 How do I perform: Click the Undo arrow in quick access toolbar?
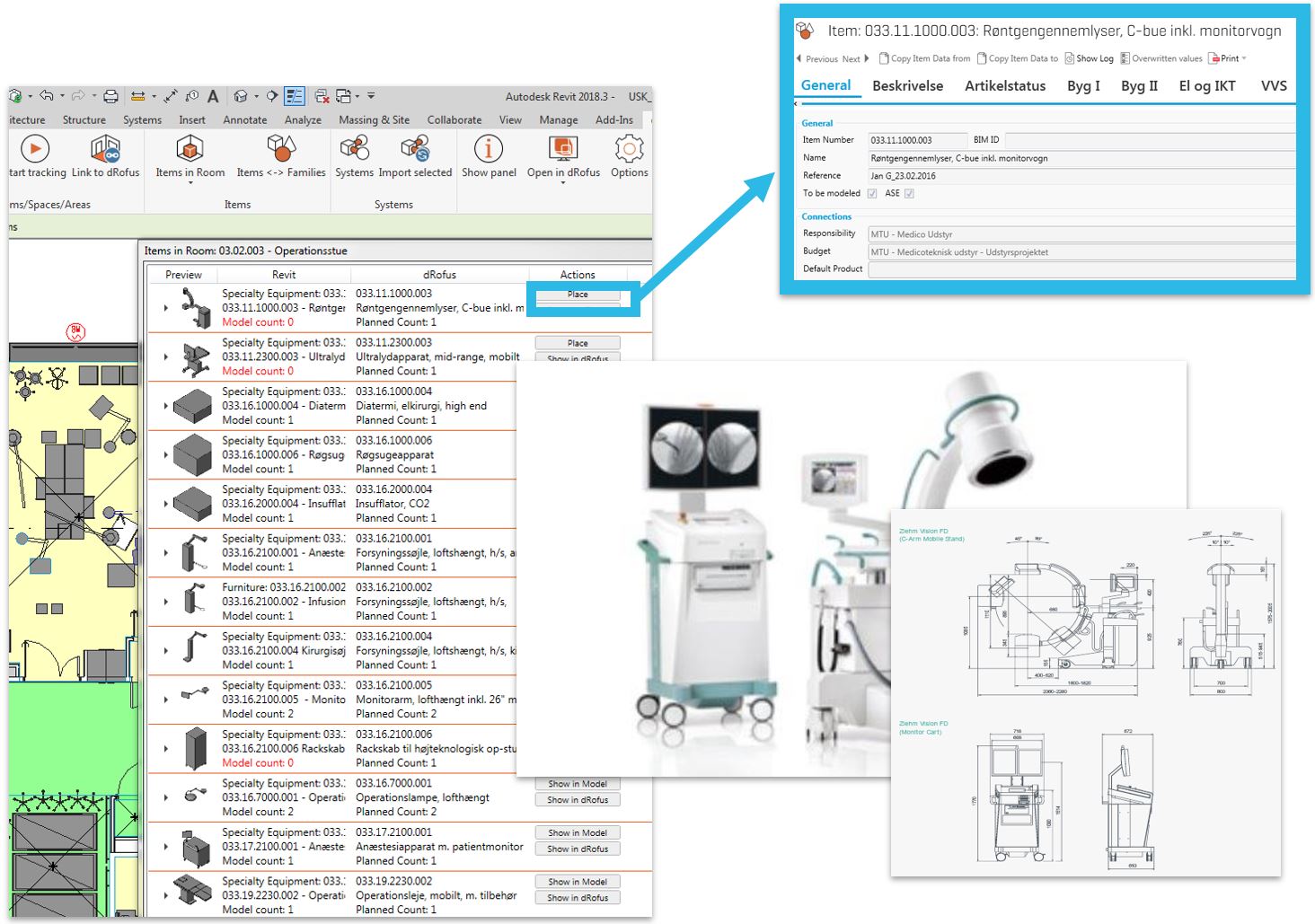coord(47,96)
